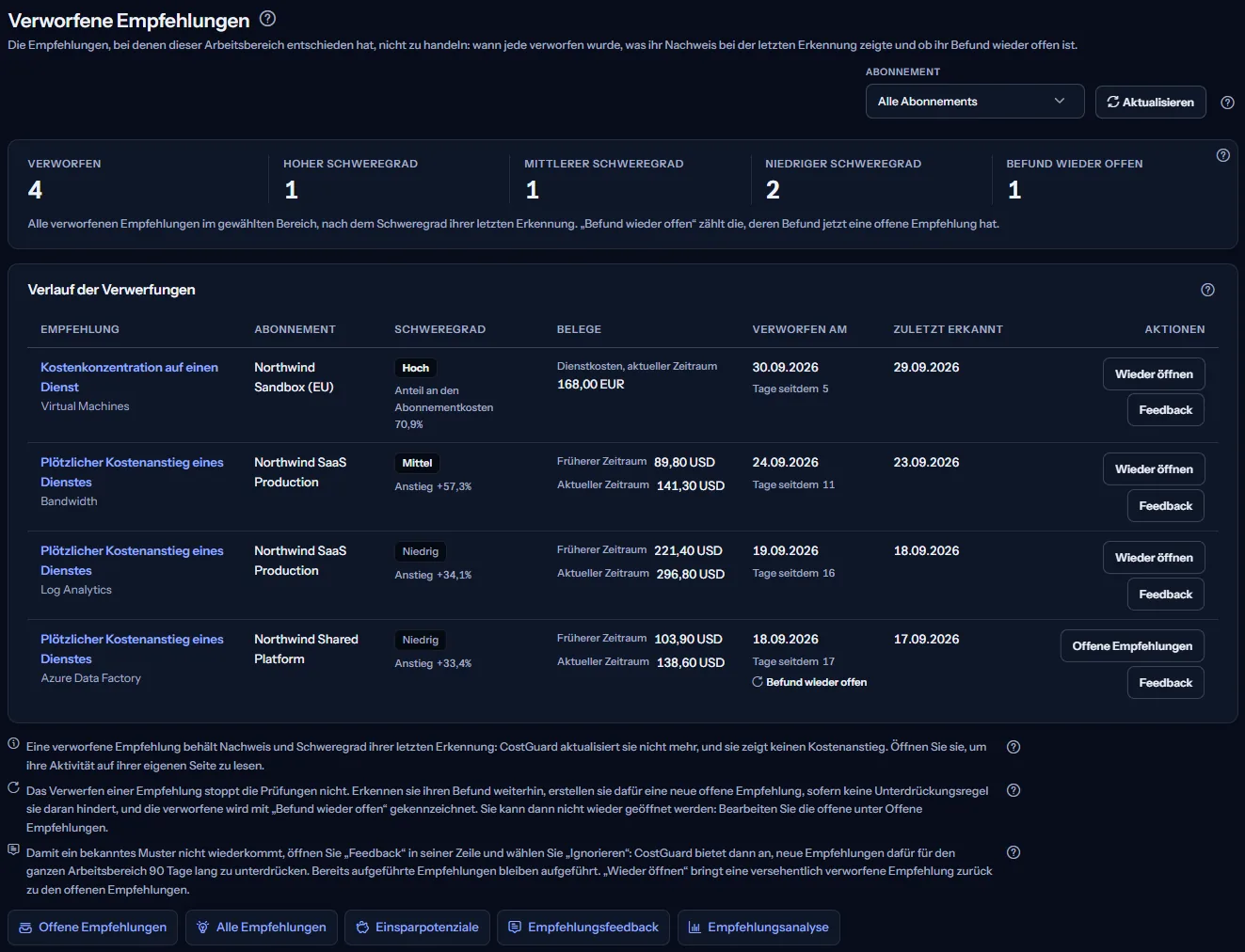This screenshot has height=952, width=1245.
Task: Go to Einsparpotenziale page
Action: coord(417,928)
